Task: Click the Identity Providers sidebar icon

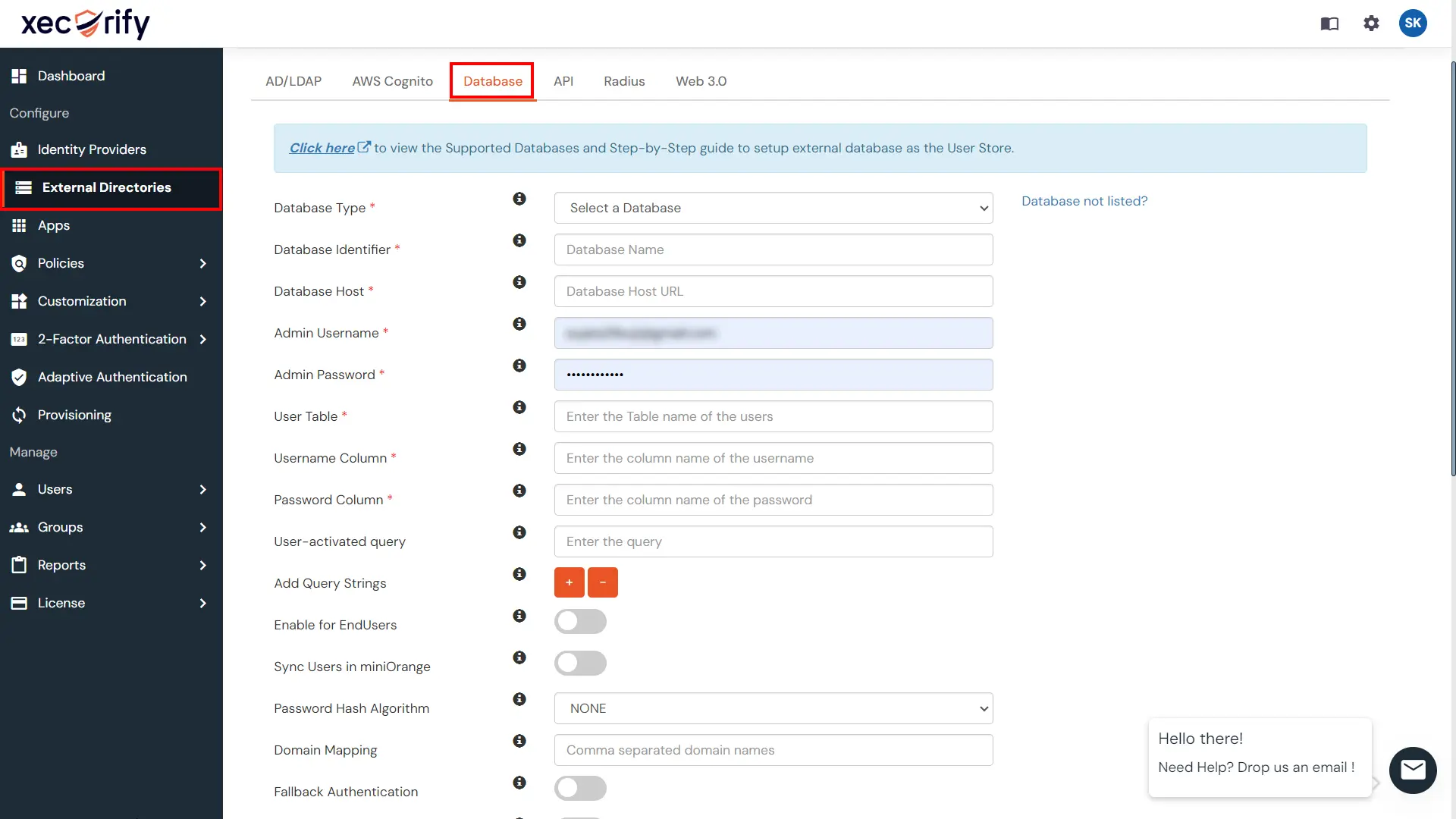Action: pyautogui.click(x=19, y=149)
